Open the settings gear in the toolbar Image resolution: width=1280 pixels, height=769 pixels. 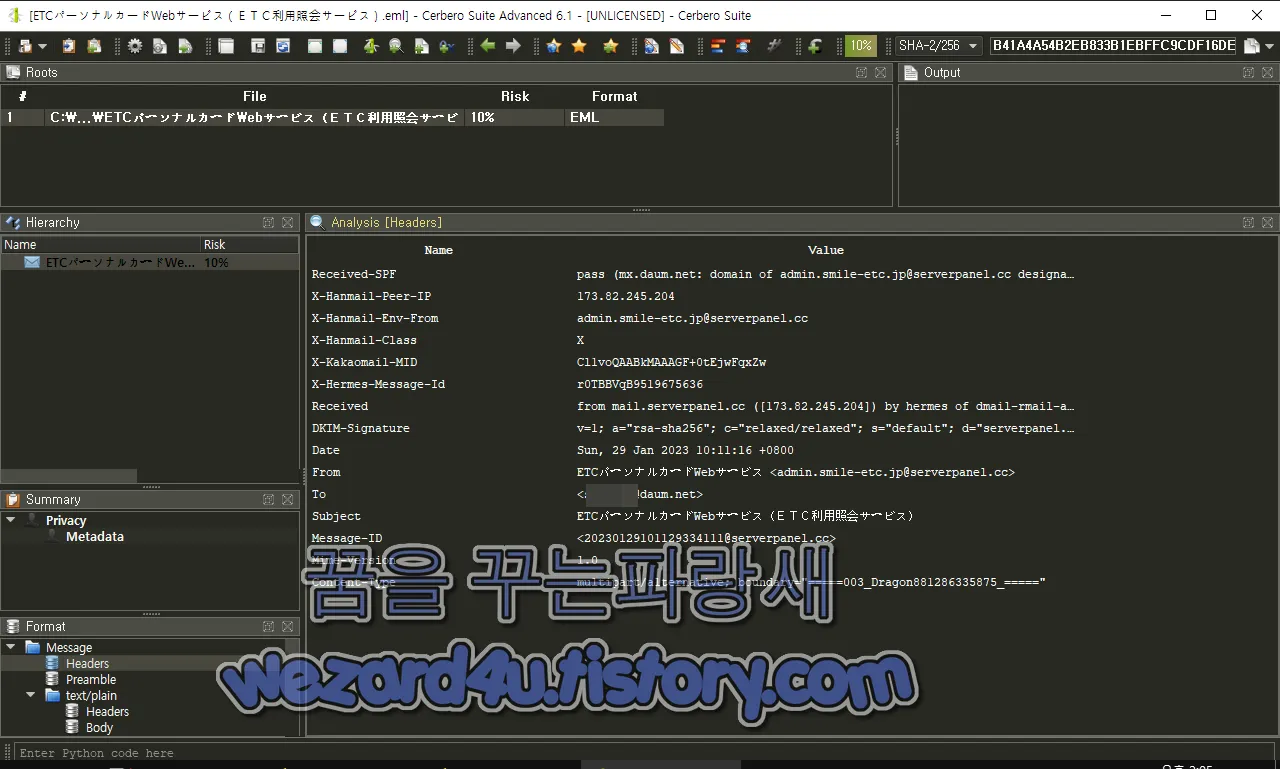click(134, 46)
